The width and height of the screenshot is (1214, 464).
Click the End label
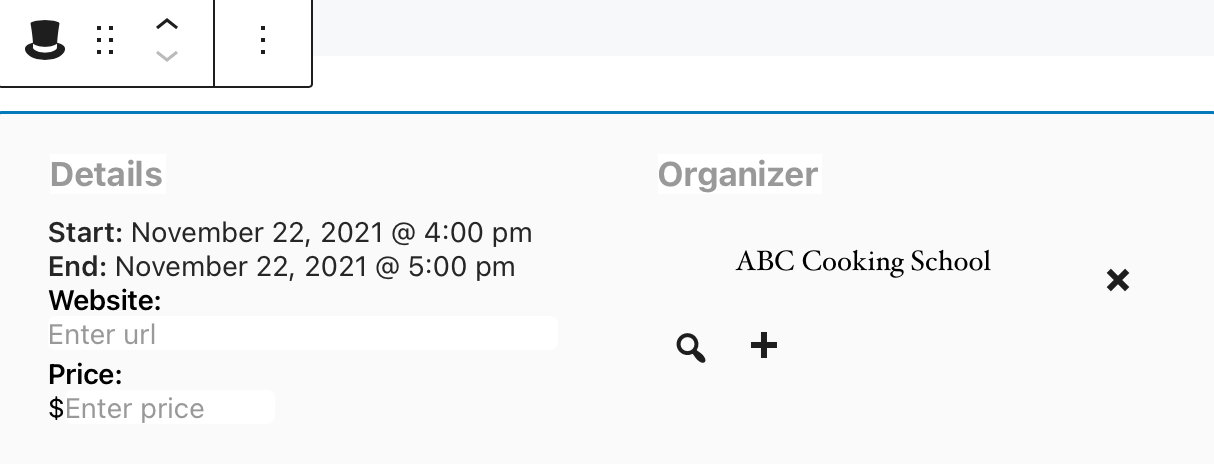78,266
